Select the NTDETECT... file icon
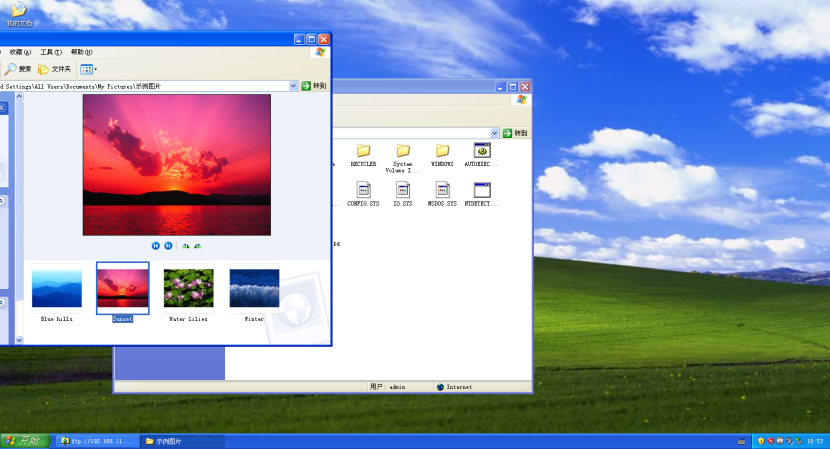 (482, 194)
